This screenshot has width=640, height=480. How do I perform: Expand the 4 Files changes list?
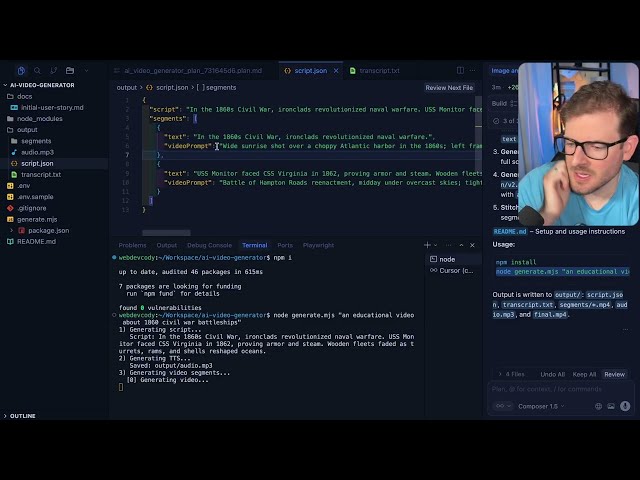(x=511, y=374)
